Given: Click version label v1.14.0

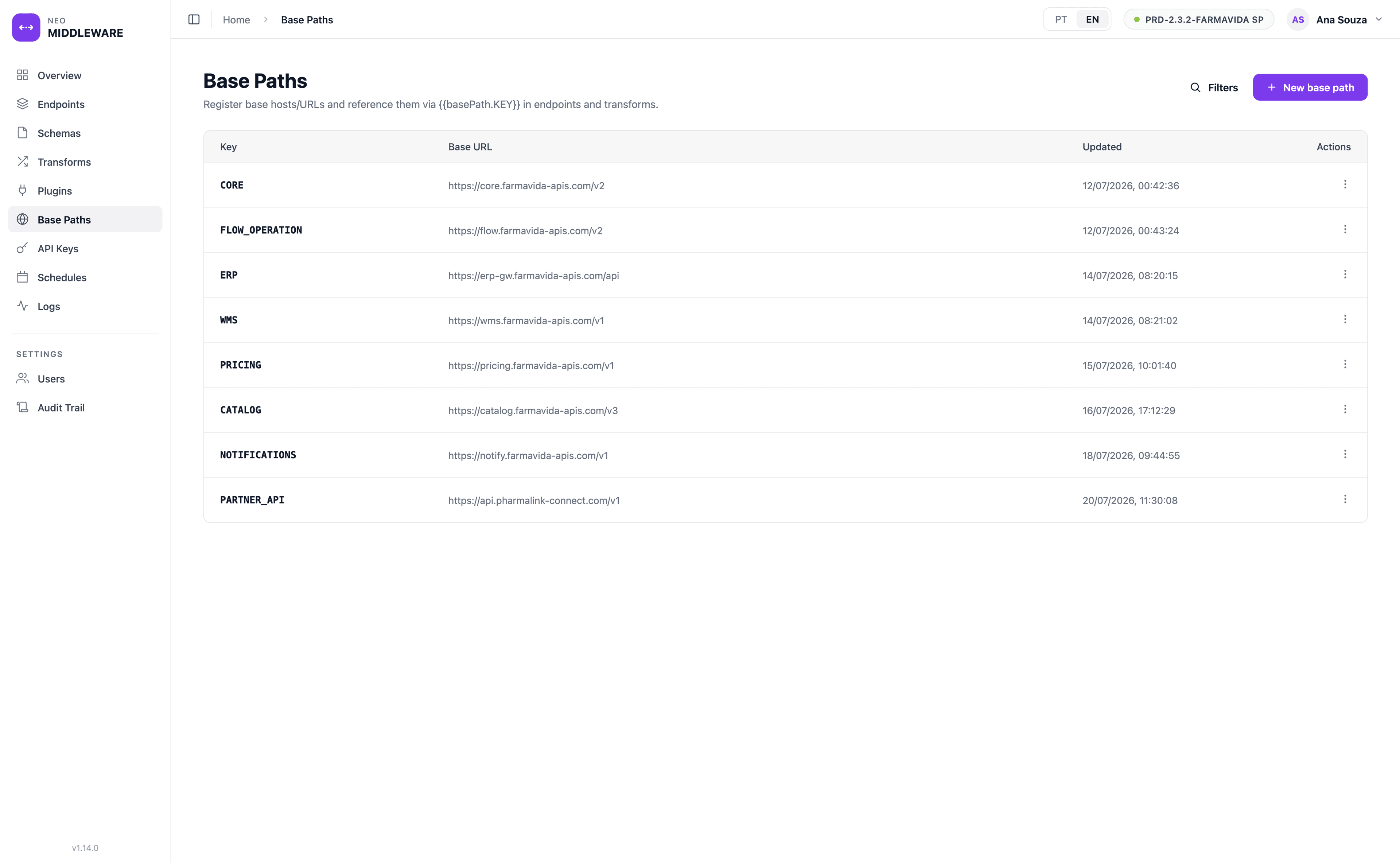Looking at the screenshot, I should pos(85,848).
